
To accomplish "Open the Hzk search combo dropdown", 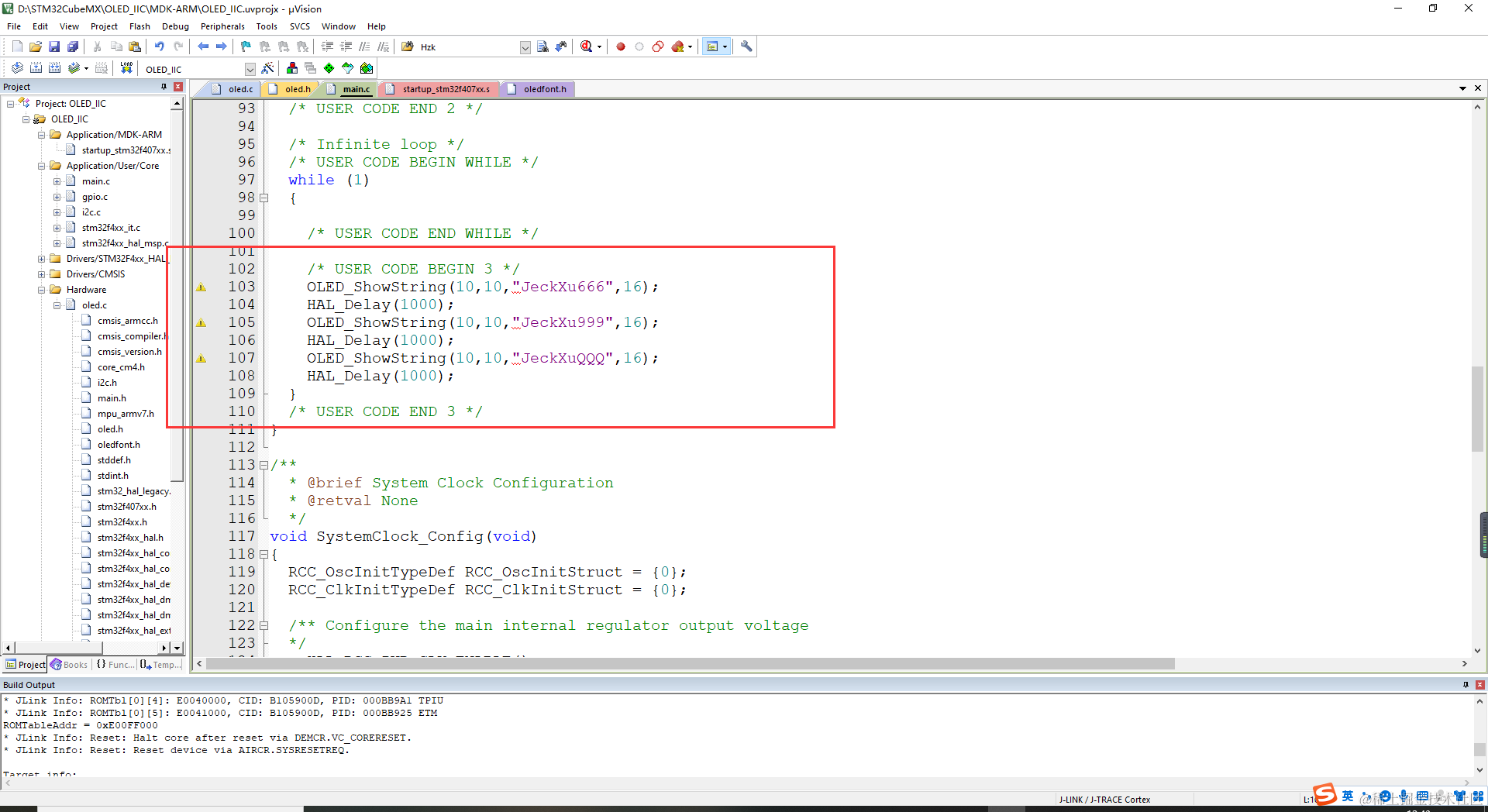I will (525, 47).
